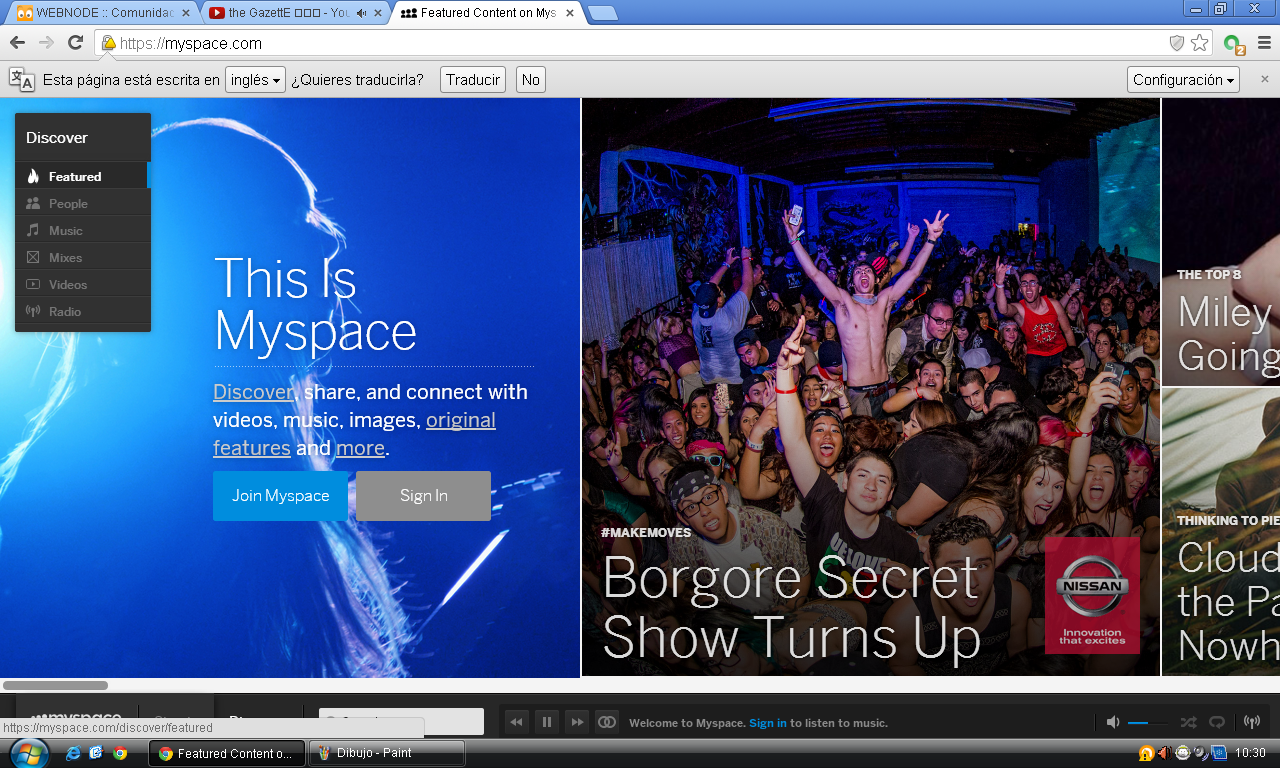Image resolution: width=1280 pixels, height=768 pixels.
Task: Open the Configuración dropdown
Action: pyautogui.click(x=1184, y=80)
